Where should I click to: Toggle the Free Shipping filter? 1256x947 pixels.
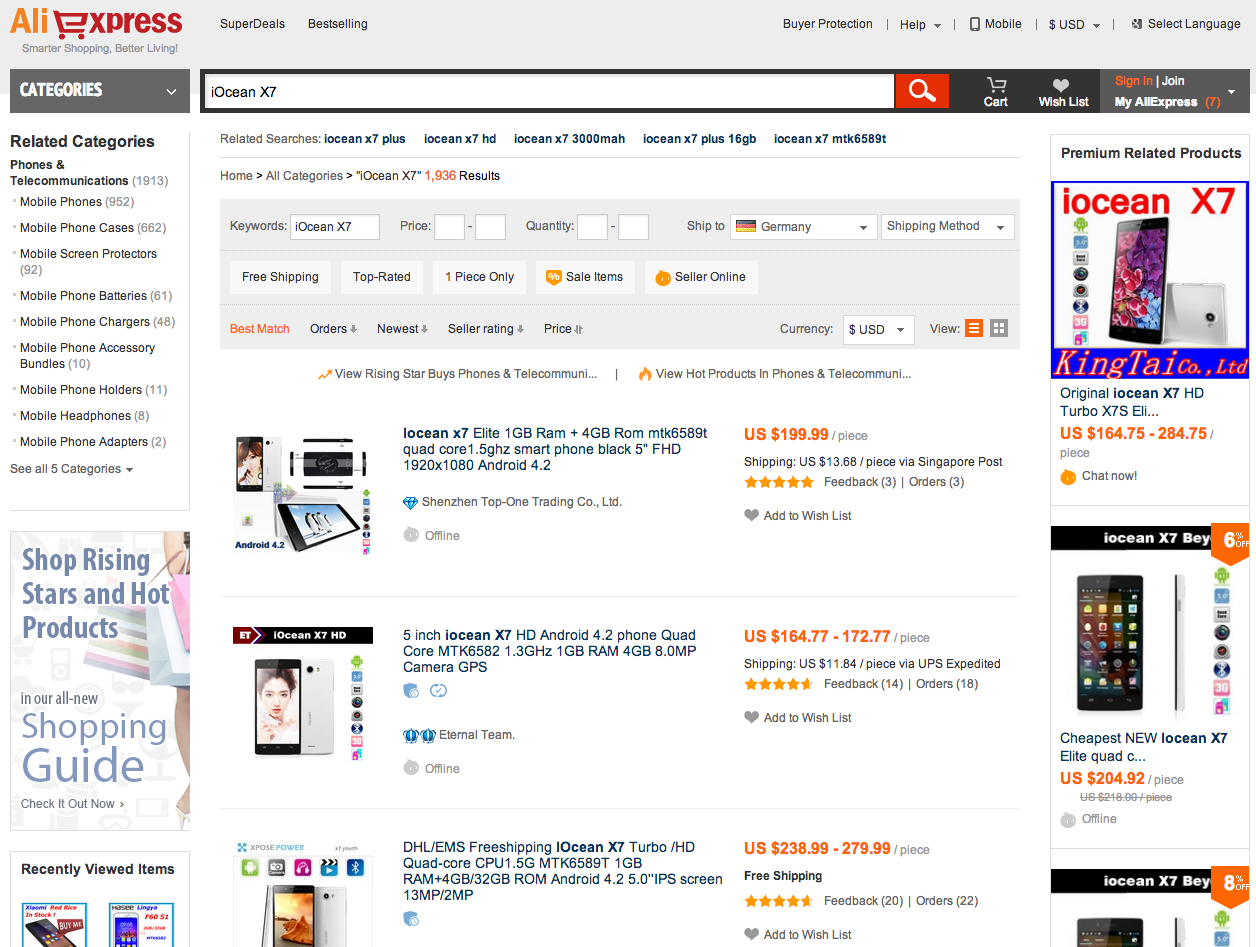point(280,277)
